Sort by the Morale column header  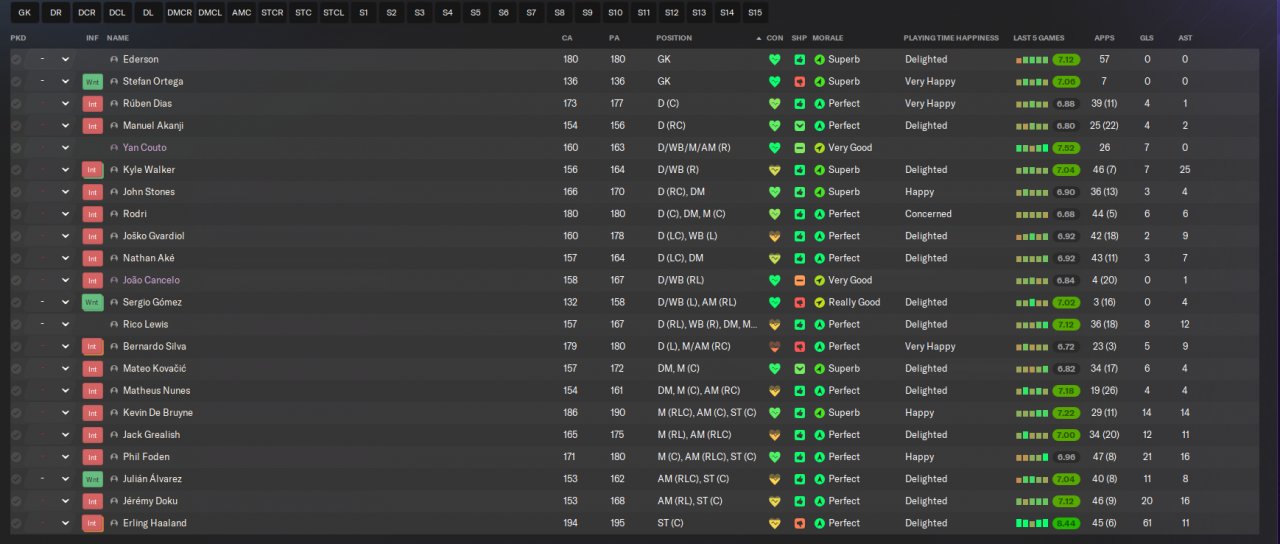(x=828, y=38)
